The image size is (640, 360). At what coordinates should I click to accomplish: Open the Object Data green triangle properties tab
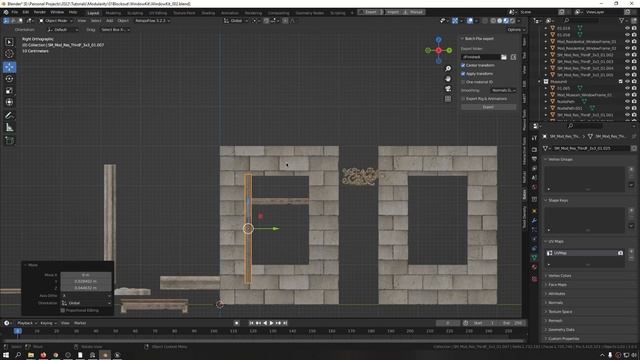pyautogui.click(x=534, y=258)
